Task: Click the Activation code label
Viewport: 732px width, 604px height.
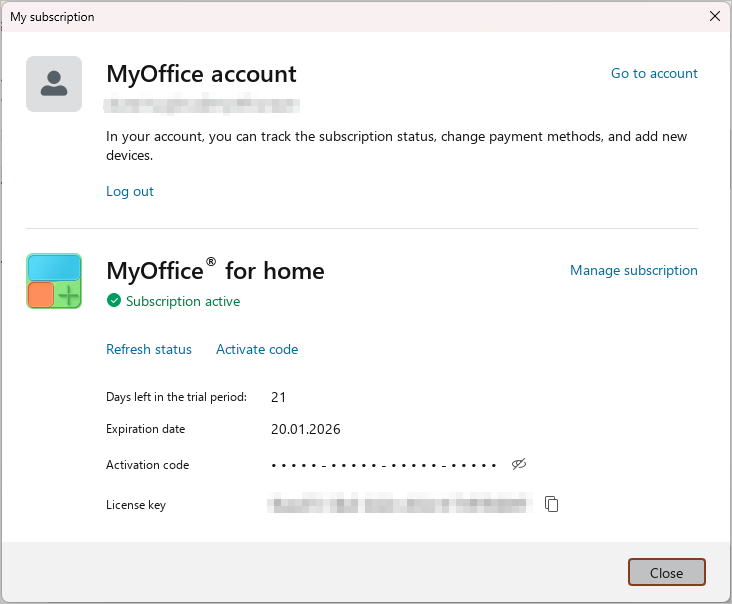Action: pyautogui.click(x=148, y=465)
